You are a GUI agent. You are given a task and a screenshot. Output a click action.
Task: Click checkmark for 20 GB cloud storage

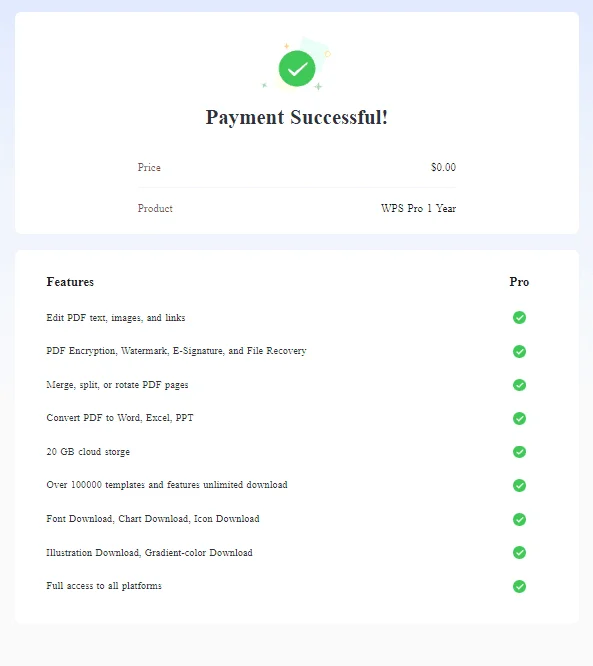tap(519, 452)
